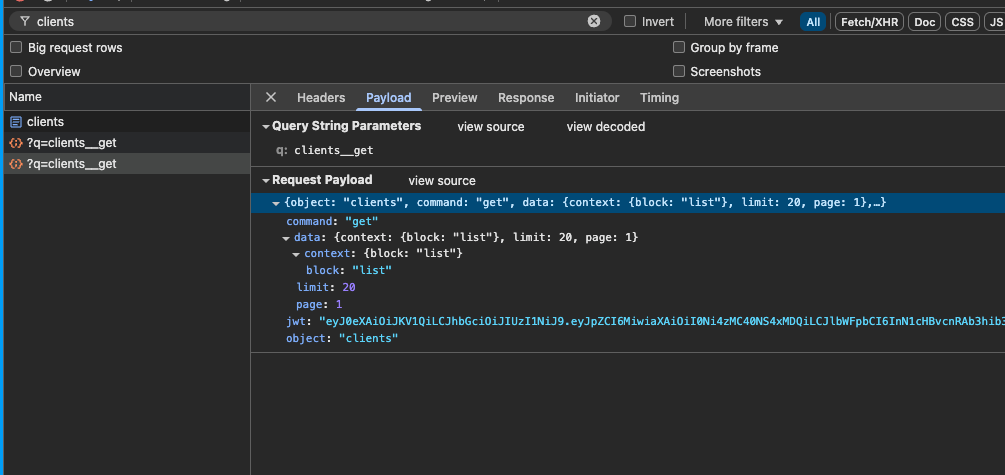Check the Group by frame option
The width and height of the screenshot is (1005, 475).
680,48
